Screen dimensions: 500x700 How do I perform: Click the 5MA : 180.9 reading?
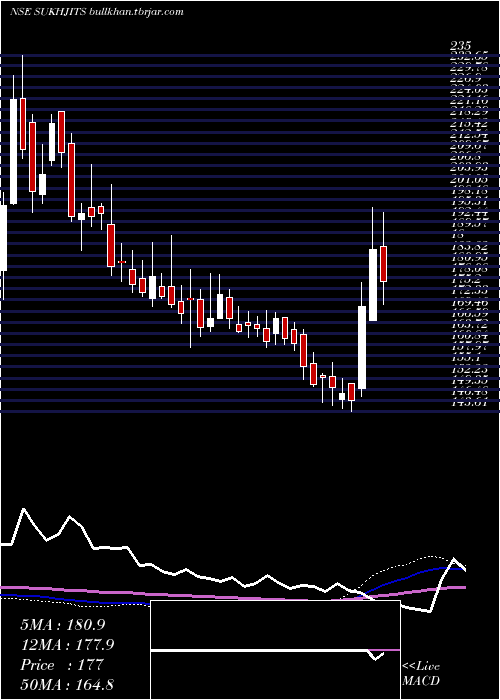(x=62, y=625)
